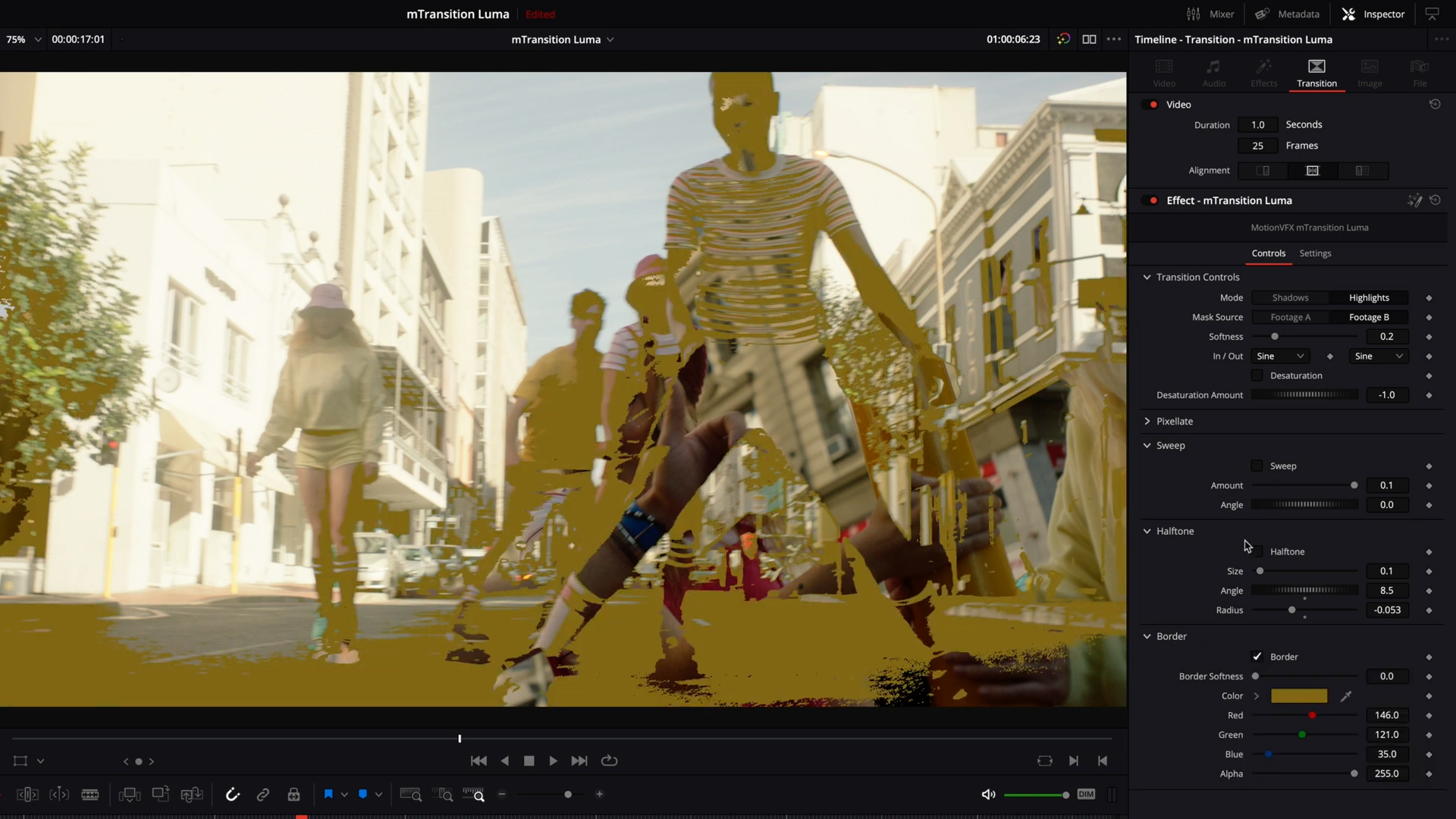Click the Video tab in Inspector
Image resolution: width=1456 pixels, height=819 pixels.
[1163, 72]
